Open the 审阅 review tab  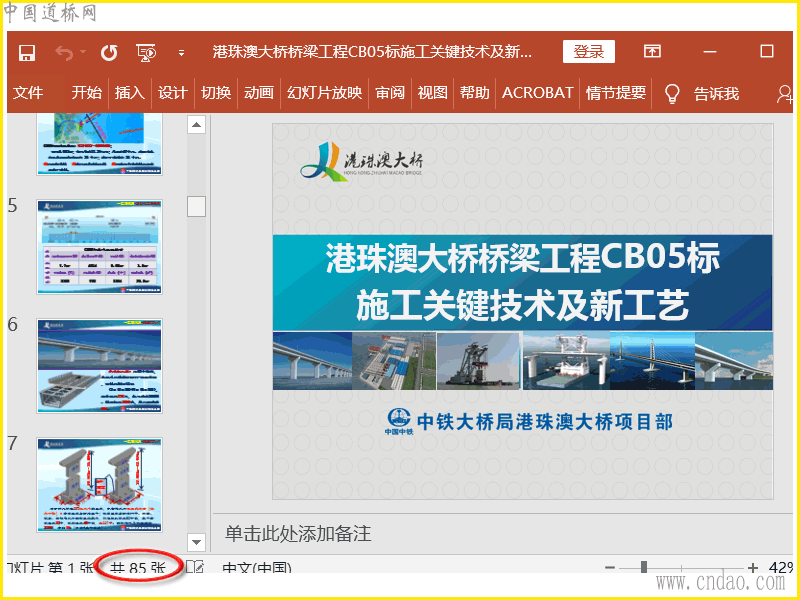(x=390, y=93)
